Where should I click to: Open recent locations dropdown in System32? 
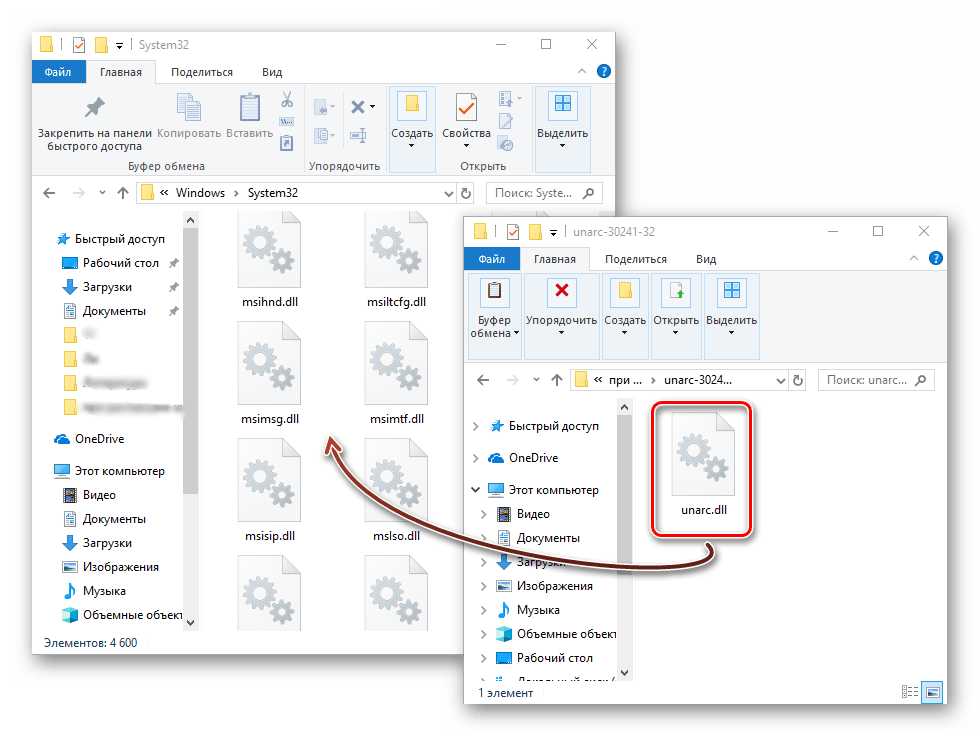click(102, 193)
